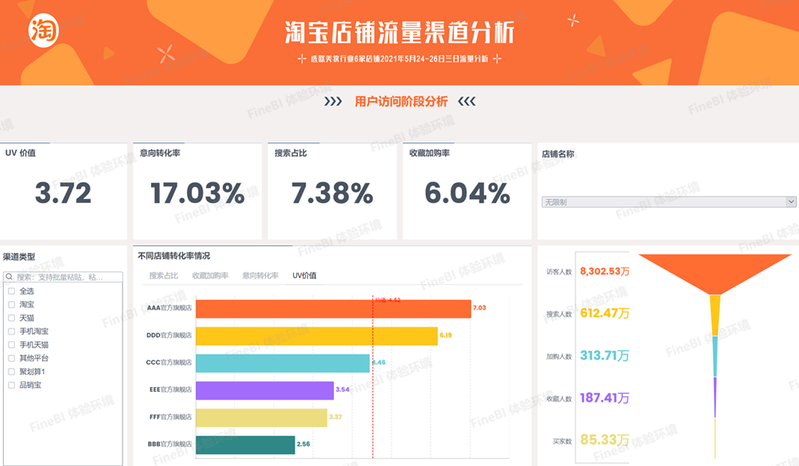This screenshot has height=466, width=799.
Task: Enable the 手机淘宝 checkbox
Action: coord(11,330)
